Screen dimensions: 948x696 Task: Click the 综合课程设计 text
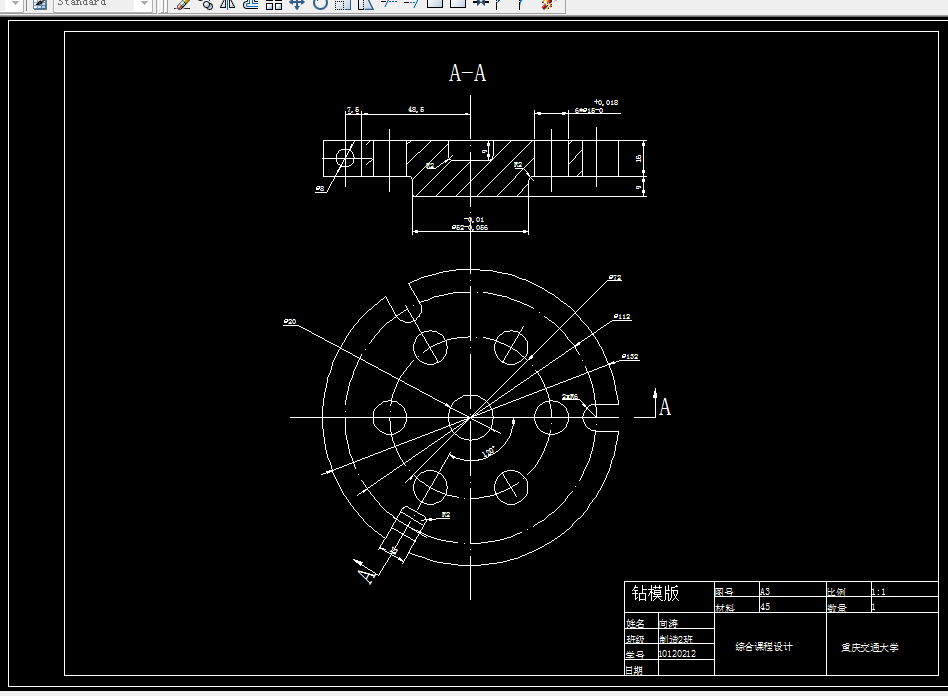[x=764, y=646]
